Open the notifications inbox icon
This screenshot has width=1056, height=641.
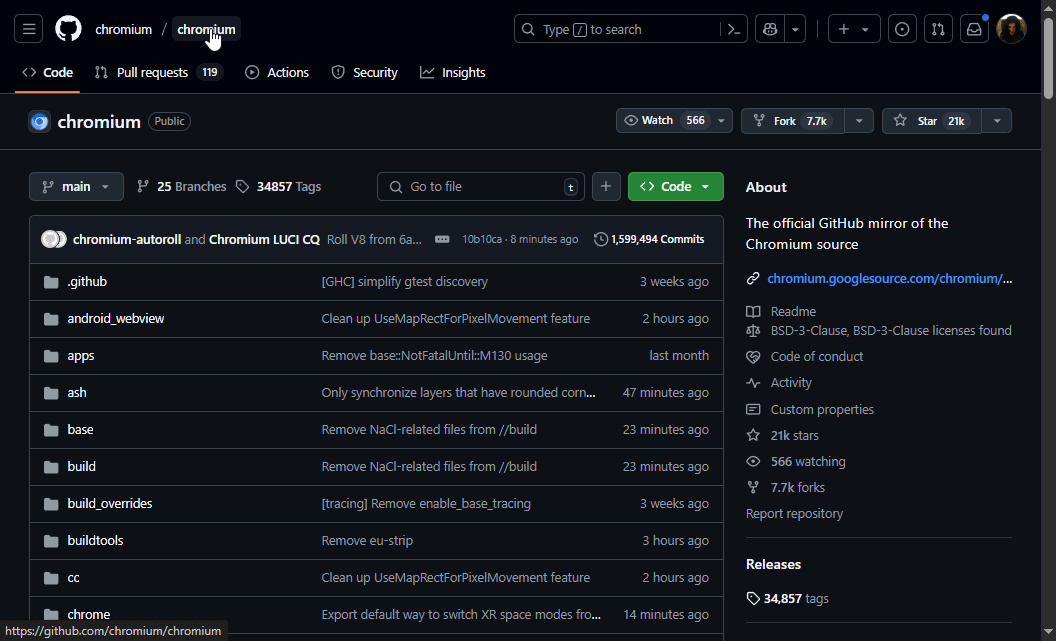click(x=975, y=29)
